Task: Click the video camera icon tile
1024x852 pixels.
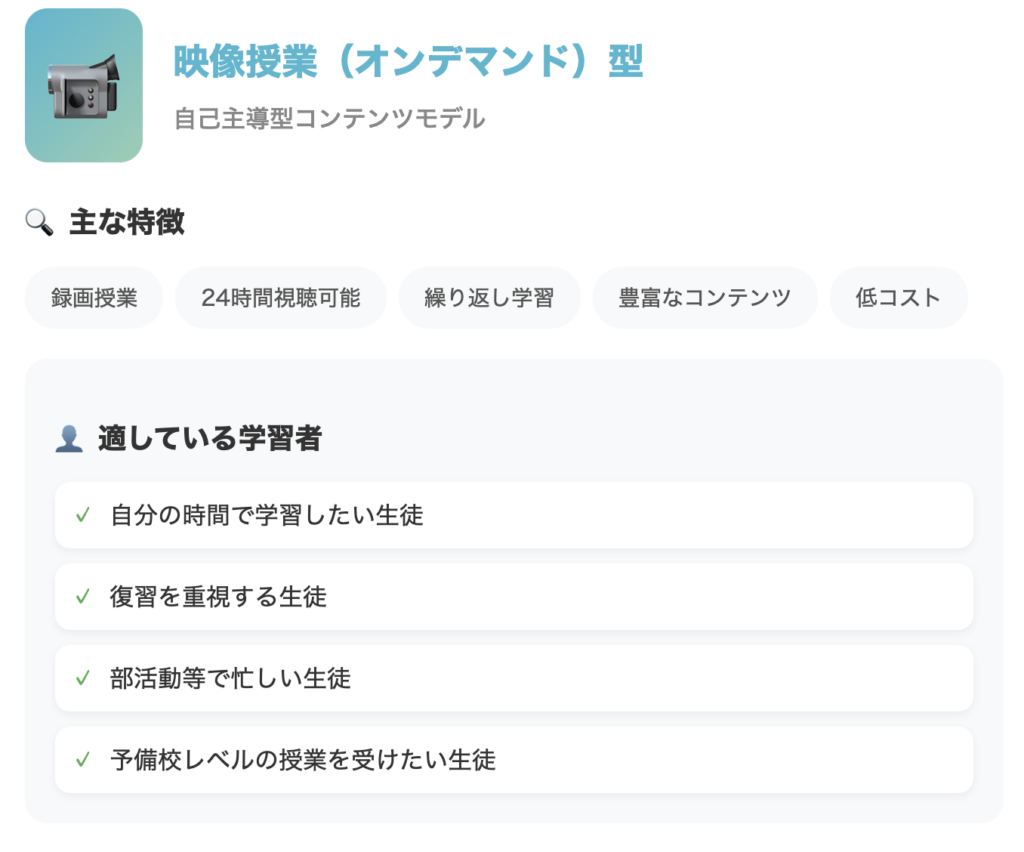Action: coord(84,86)
